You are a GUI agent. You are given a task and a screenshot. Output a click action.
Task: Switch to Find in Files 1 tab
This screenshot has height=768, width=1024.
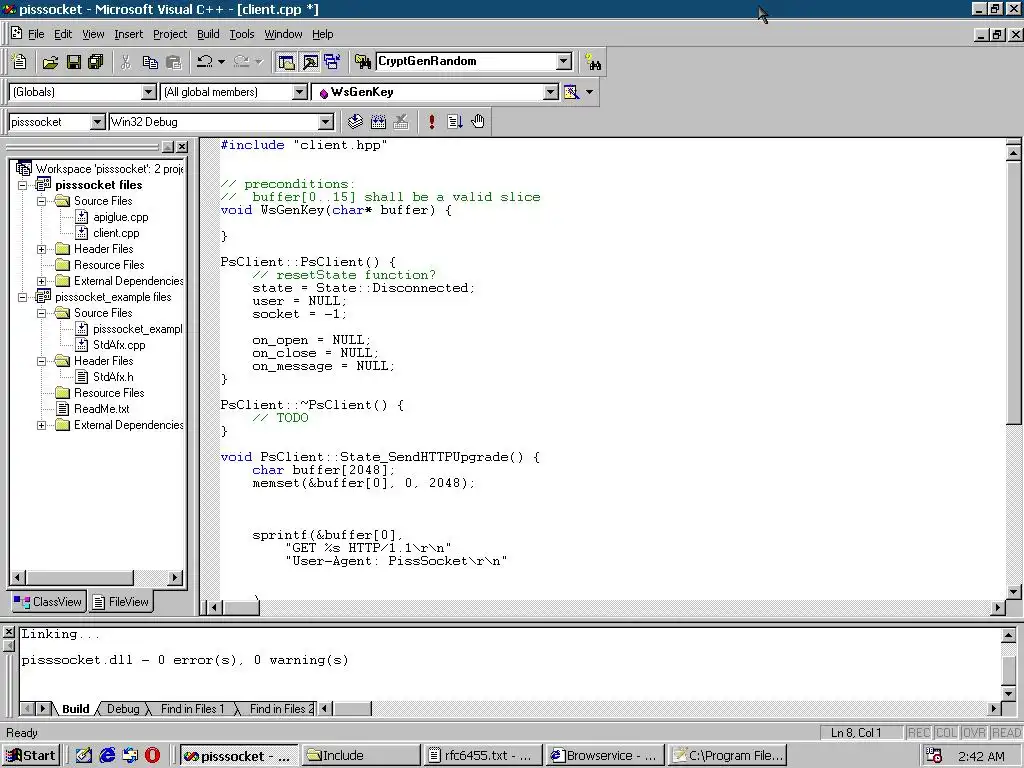(x=192, y=709)
